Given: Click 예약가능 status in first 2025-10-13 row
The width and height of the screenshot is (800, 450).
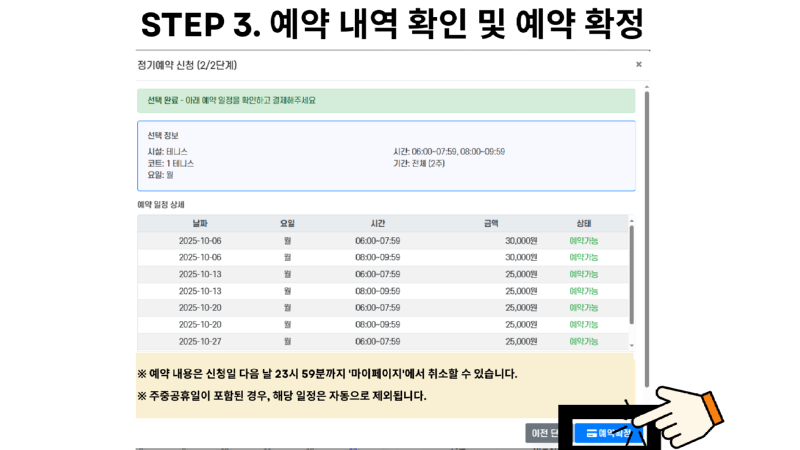Looking at the screenshot, I should click(584, 274).
